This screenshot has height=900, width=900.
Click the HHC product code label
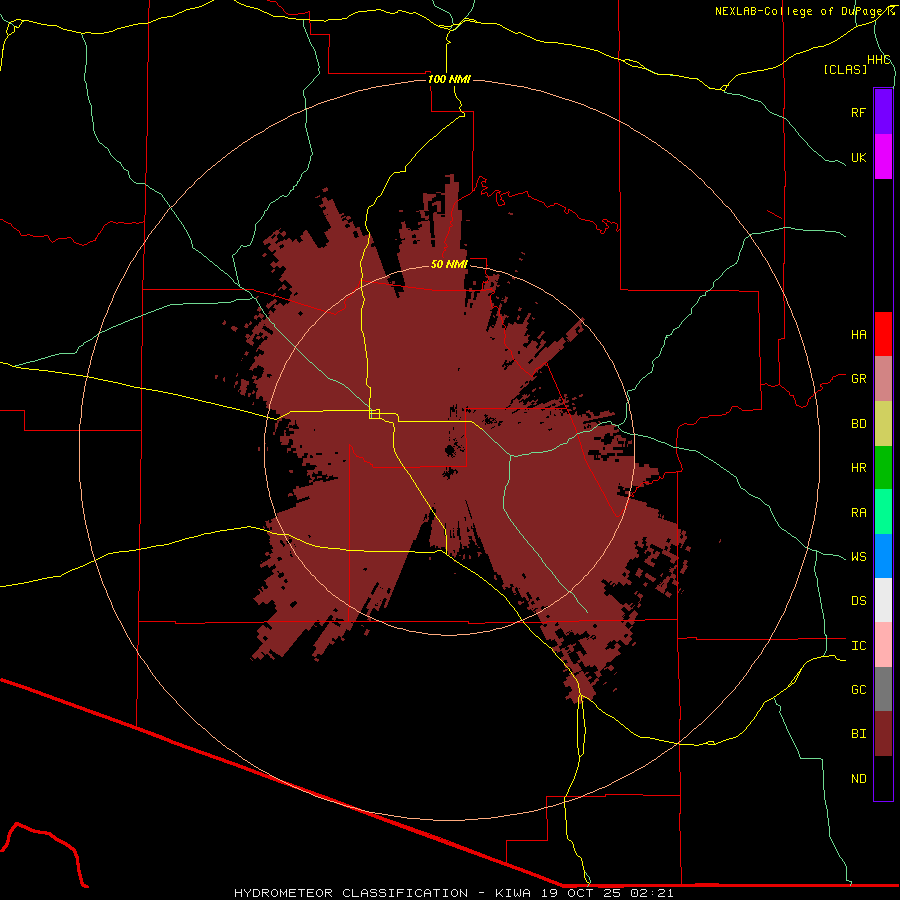click(878, 60)
